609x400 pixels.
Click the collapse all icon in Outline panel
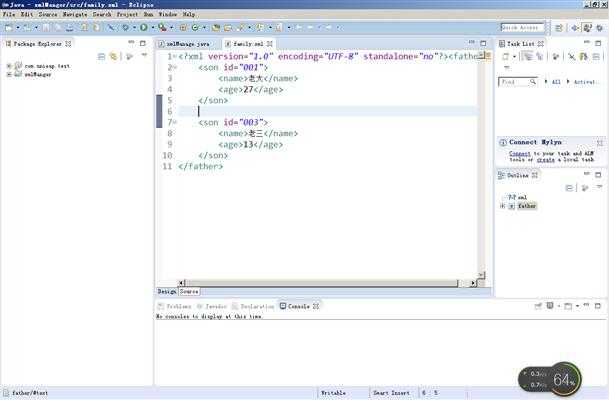point(569,188)
